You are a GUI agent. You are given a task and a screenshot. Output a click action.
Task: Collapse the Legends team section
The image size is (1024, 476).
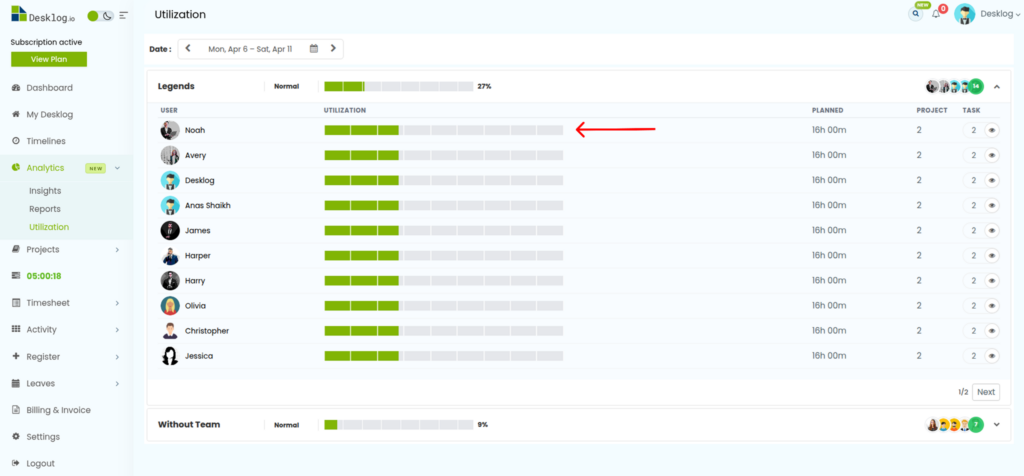[x=996, y=87]
